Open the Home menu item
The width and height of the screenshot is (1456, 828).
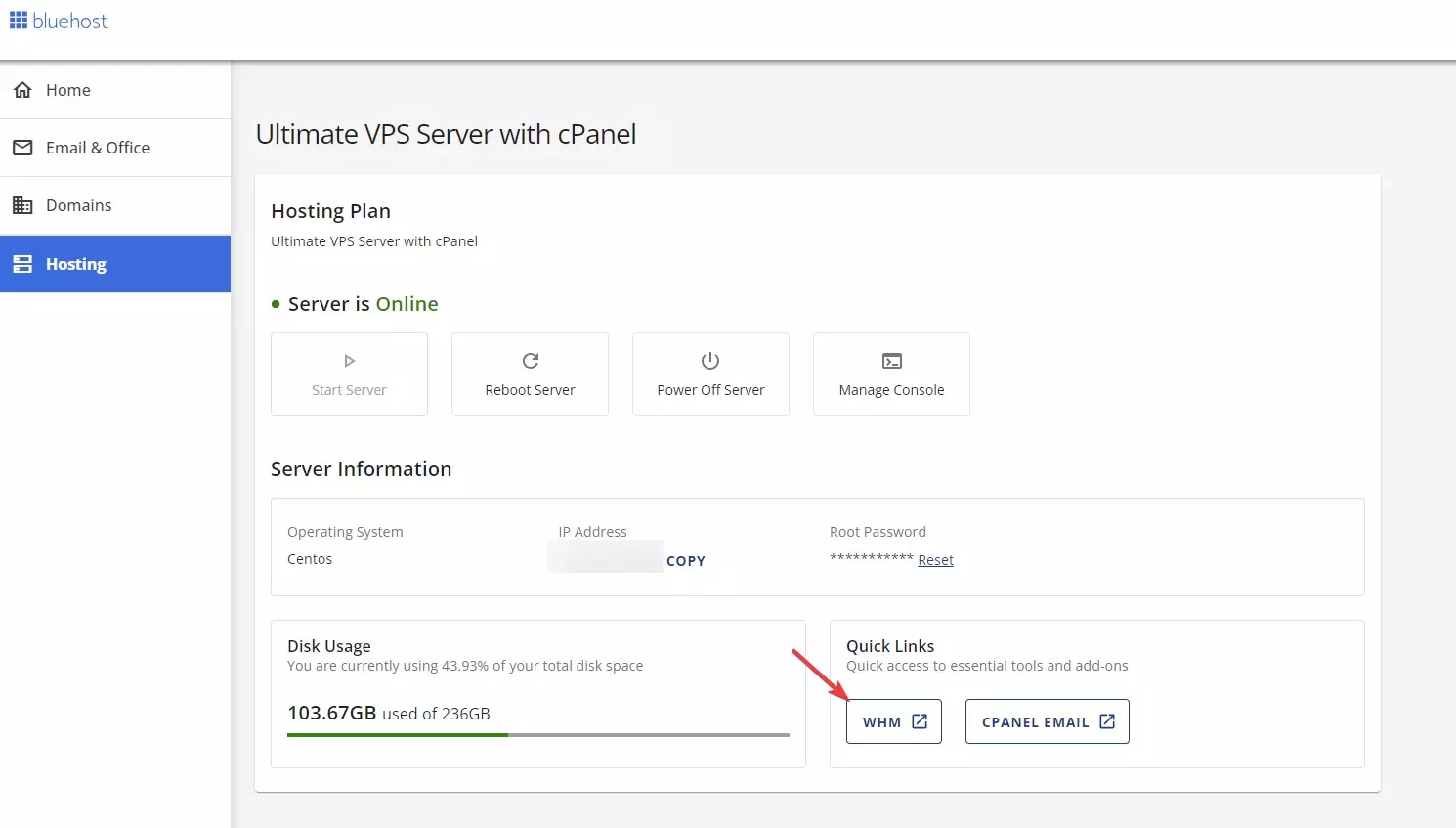coord(115,90)
